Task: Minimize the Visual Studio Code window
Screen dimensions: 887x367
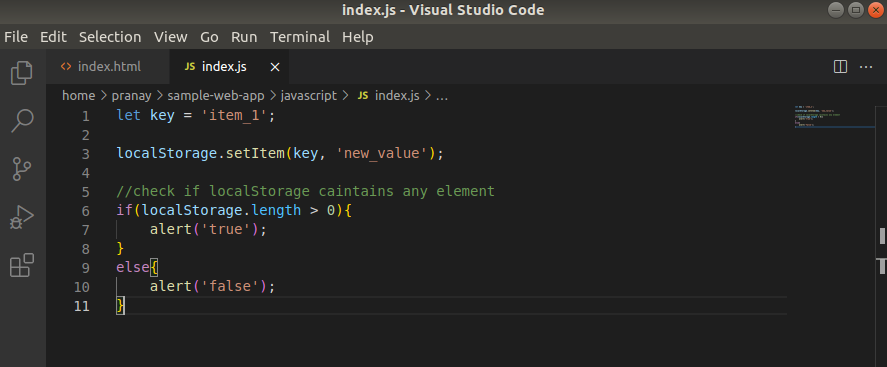Action: coord(837,10)
